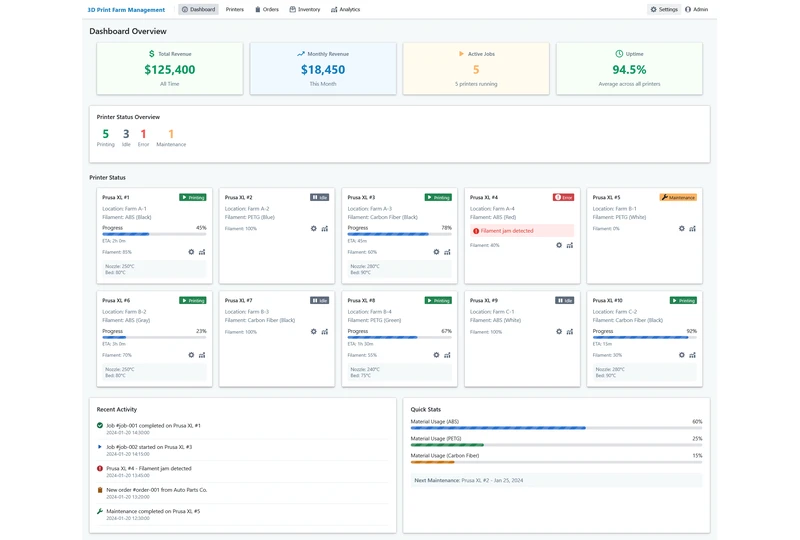The image size is (800, 540).
Task: Click gear icon on Prusa XL #10 card
Action: pos(682,355)
